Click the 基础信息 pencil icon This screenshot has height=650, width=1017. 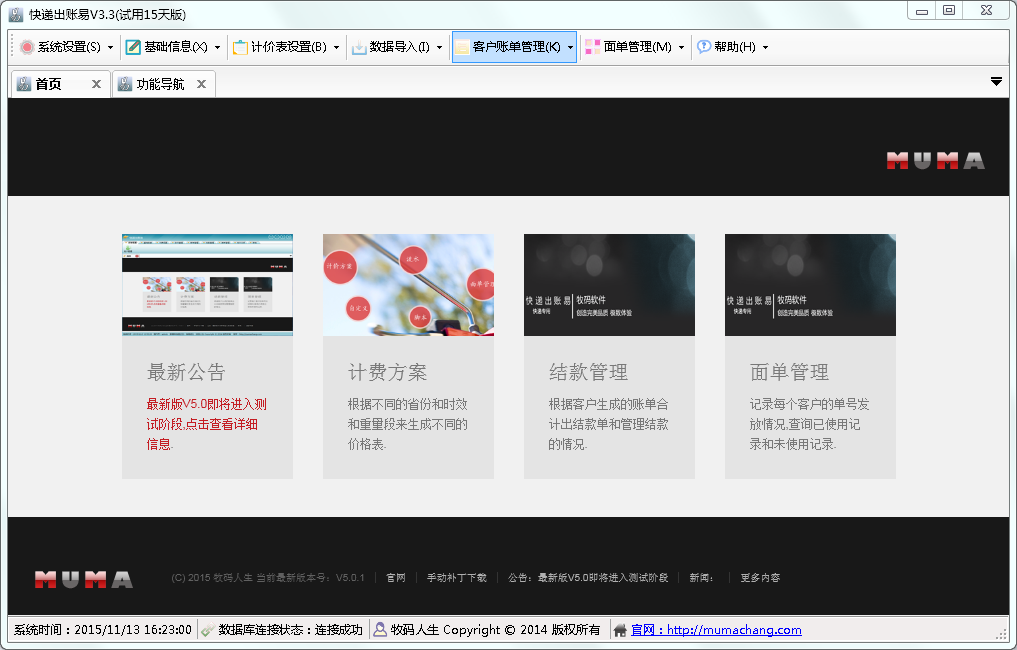[133, 47]
